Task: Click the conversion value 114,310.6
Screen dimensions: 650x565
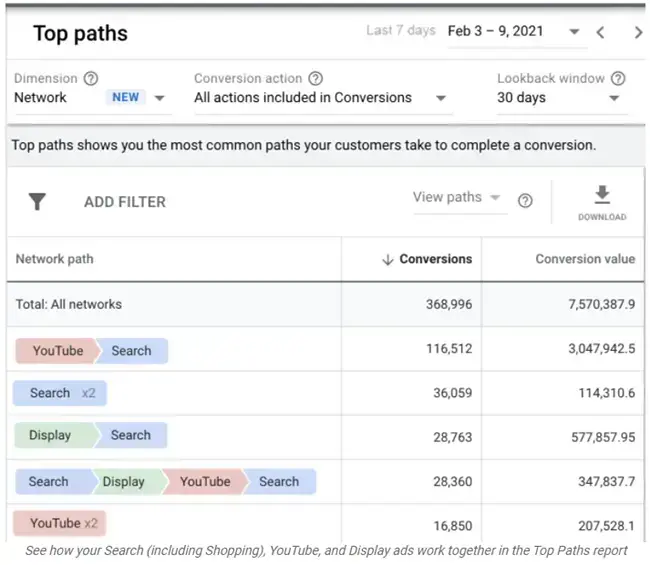Action: [x=607, y=393]
